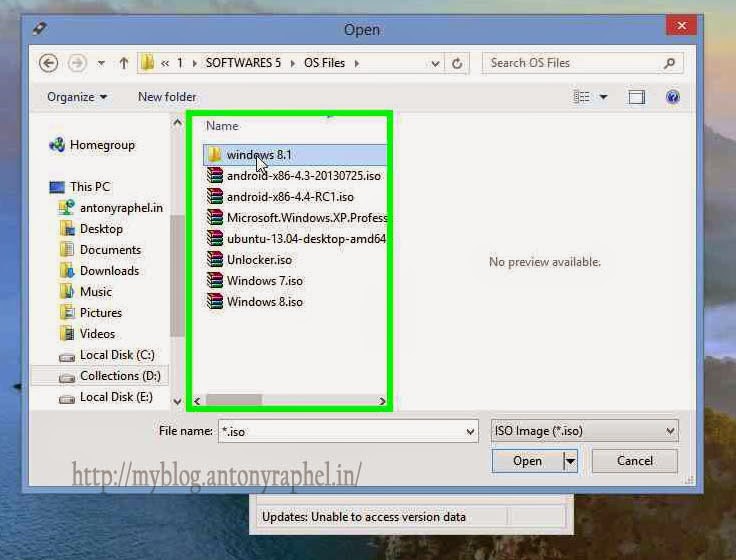Viewport: 736px width, 560px height.
Task: Click the windows 8.1 folder icon
Action: pos(215,154)
